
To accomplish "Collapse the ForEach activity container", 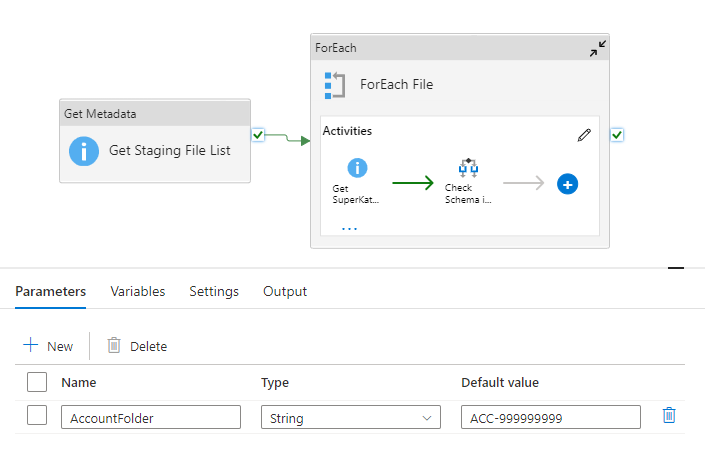I will click(597, 48).
